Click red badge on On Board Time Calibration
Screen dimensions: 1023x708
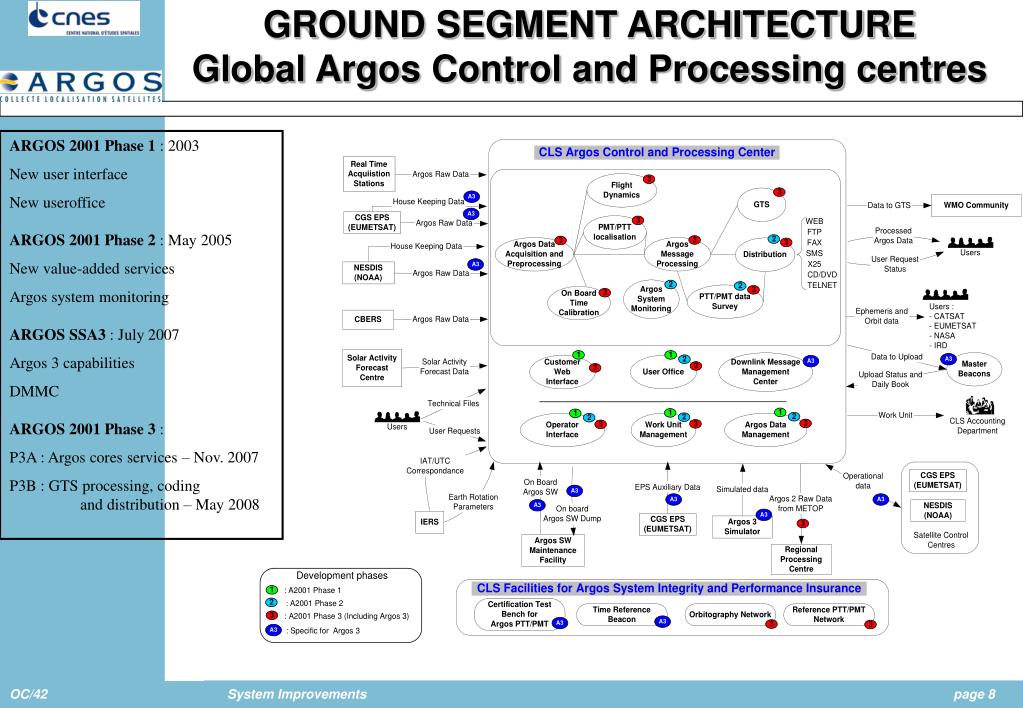[605, 292]
